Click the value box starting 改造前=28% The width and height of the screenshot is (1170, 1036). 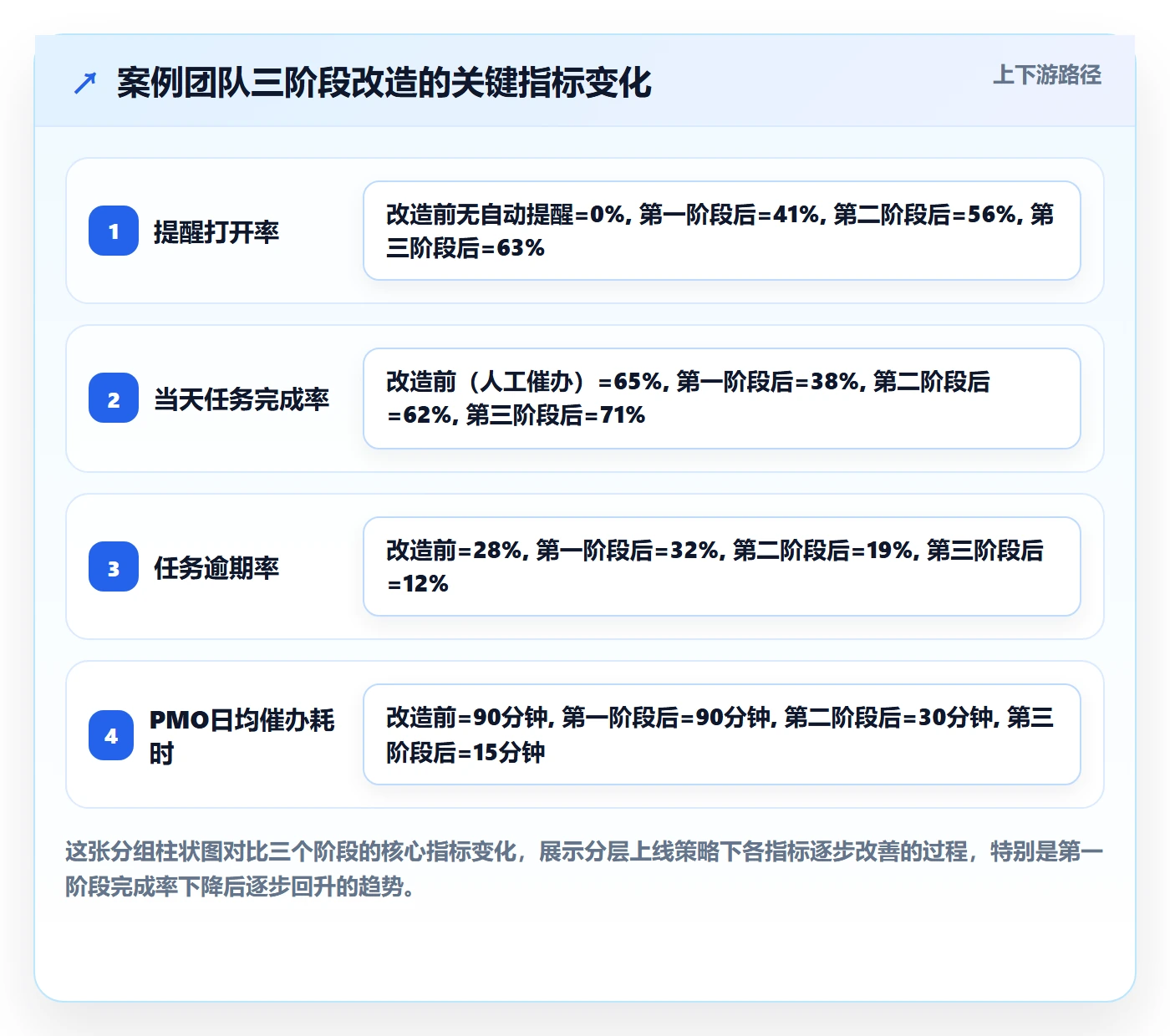(722, 566)
